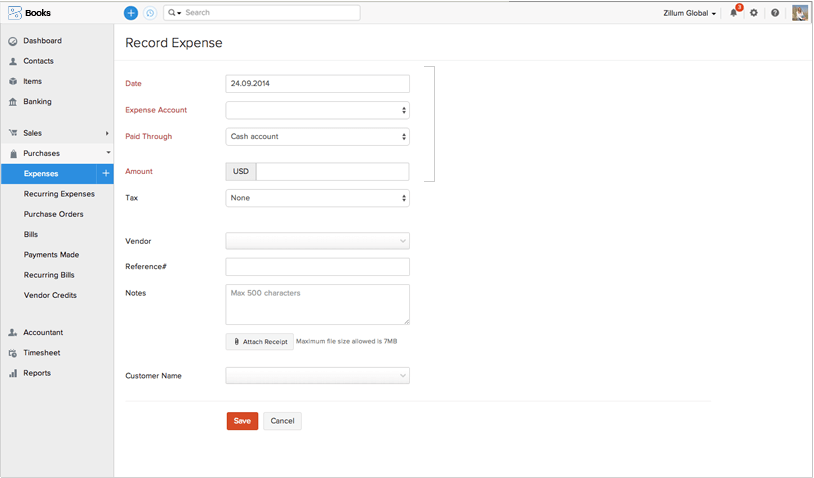Switch organization via Zillum Global menu
This screenshot has height=478, width=814.
coord(690,14)
